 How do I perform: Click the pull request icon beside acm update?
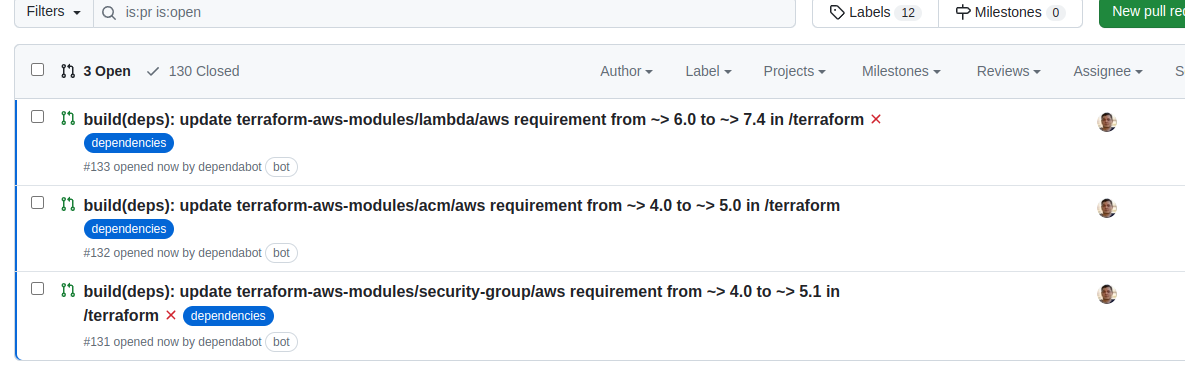click(x=68, y=204)
